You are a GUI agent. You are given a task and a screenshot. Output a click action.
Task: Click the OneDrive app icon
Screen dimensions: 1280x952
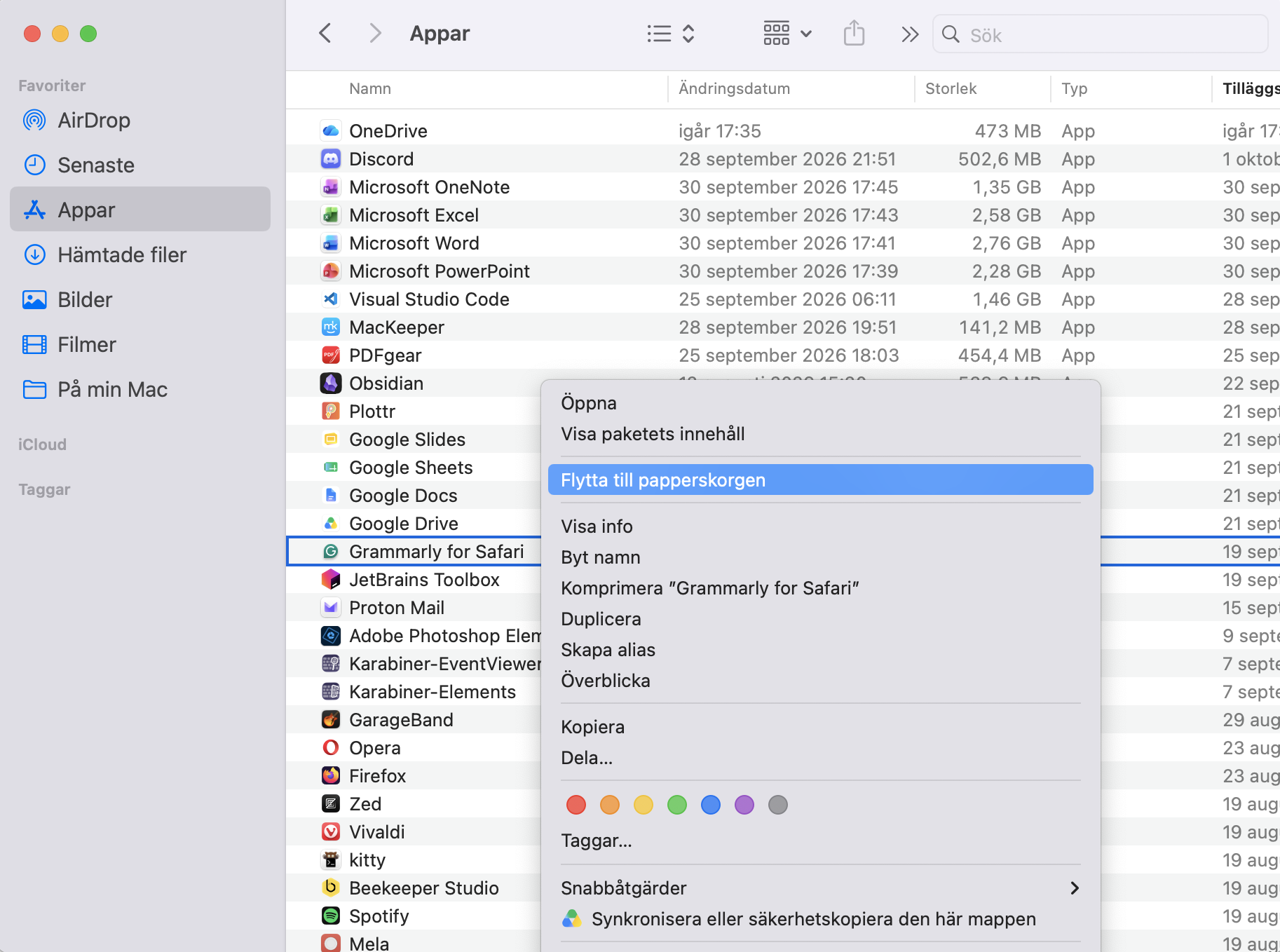331,131
